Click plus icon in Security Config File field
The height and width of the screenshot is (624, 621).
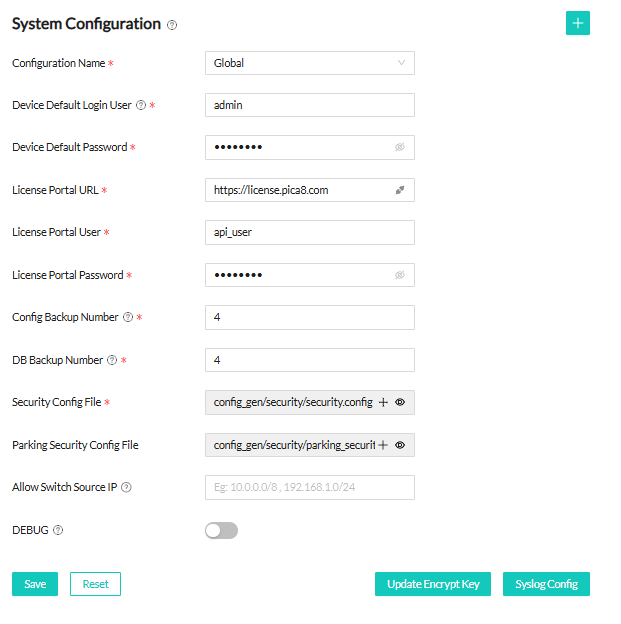[383, 402]
